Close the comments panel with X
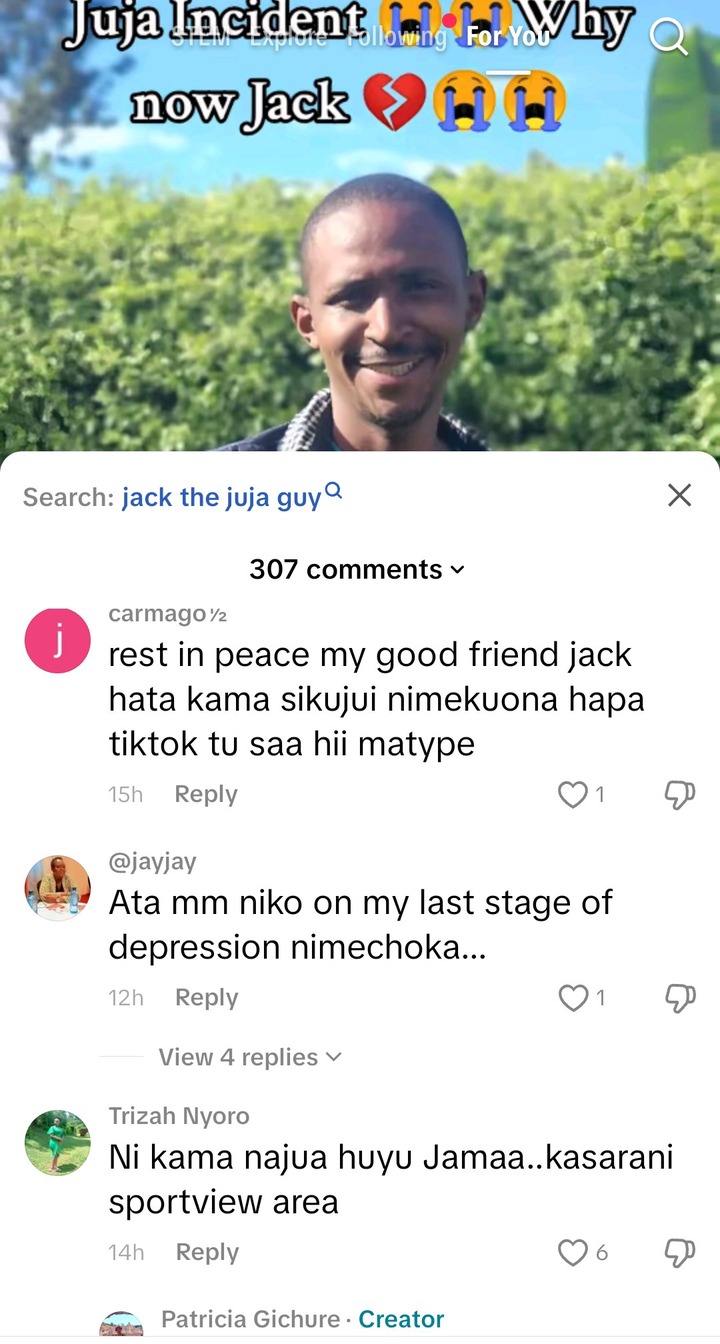The width and height of the screenshot is (720, 1344). [679, 495]
